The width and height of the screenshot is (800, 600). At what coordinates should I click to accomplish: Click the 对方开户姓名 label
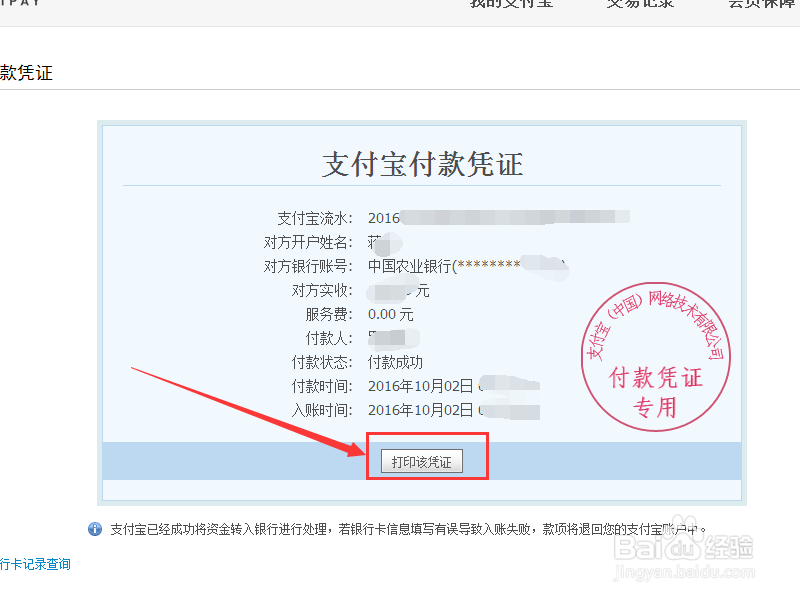[x=308, y=242]
